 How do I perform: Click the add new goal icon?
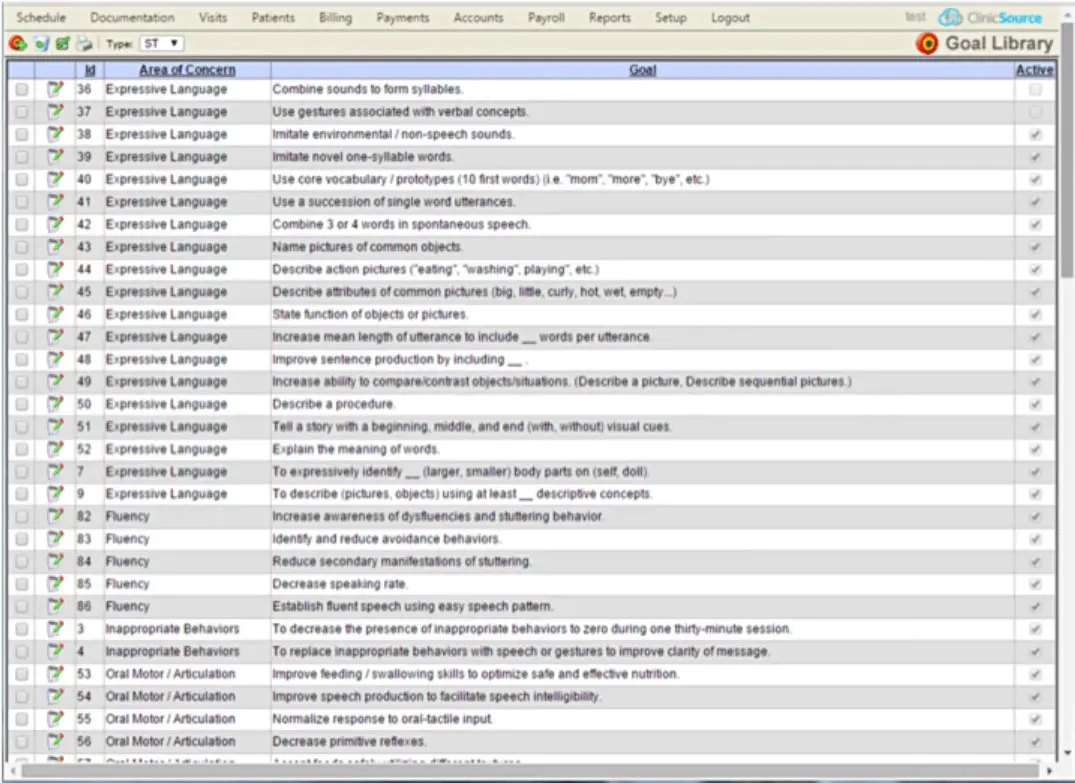point(16,43)
